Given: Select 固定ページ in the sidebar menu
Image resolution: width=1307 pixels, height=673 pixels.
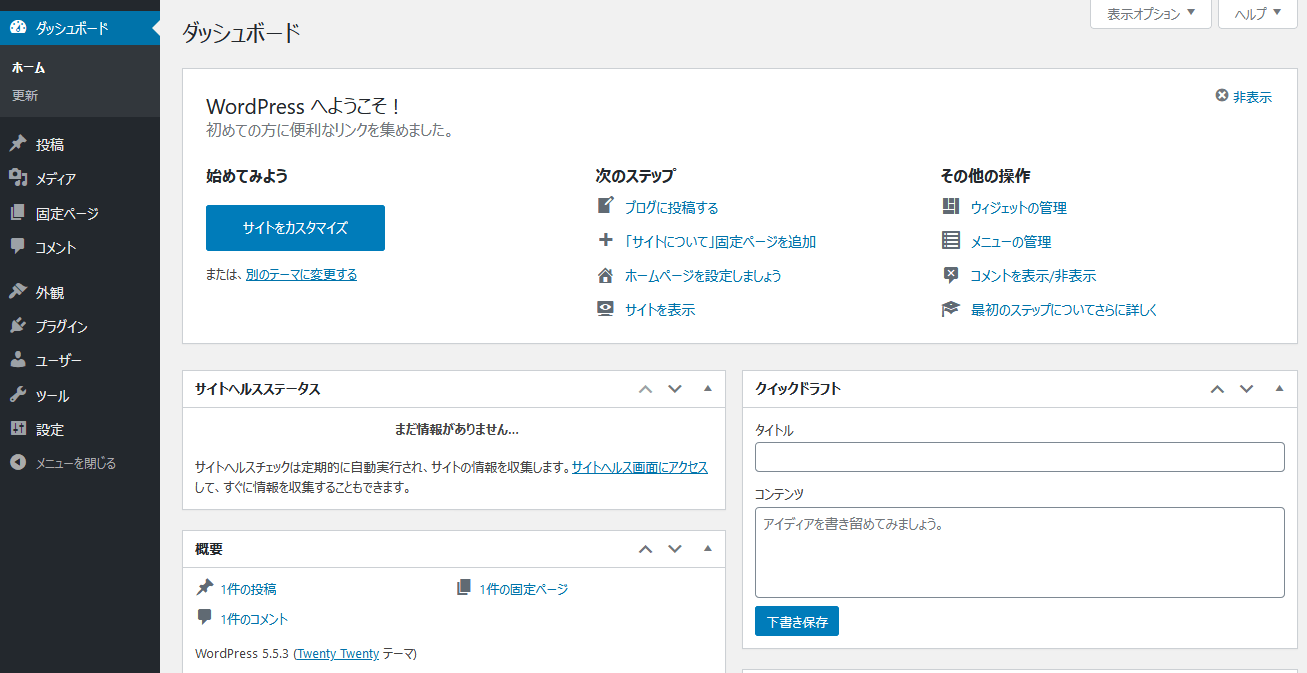Looking at the screenshot, I should click(x=67, y=213).
